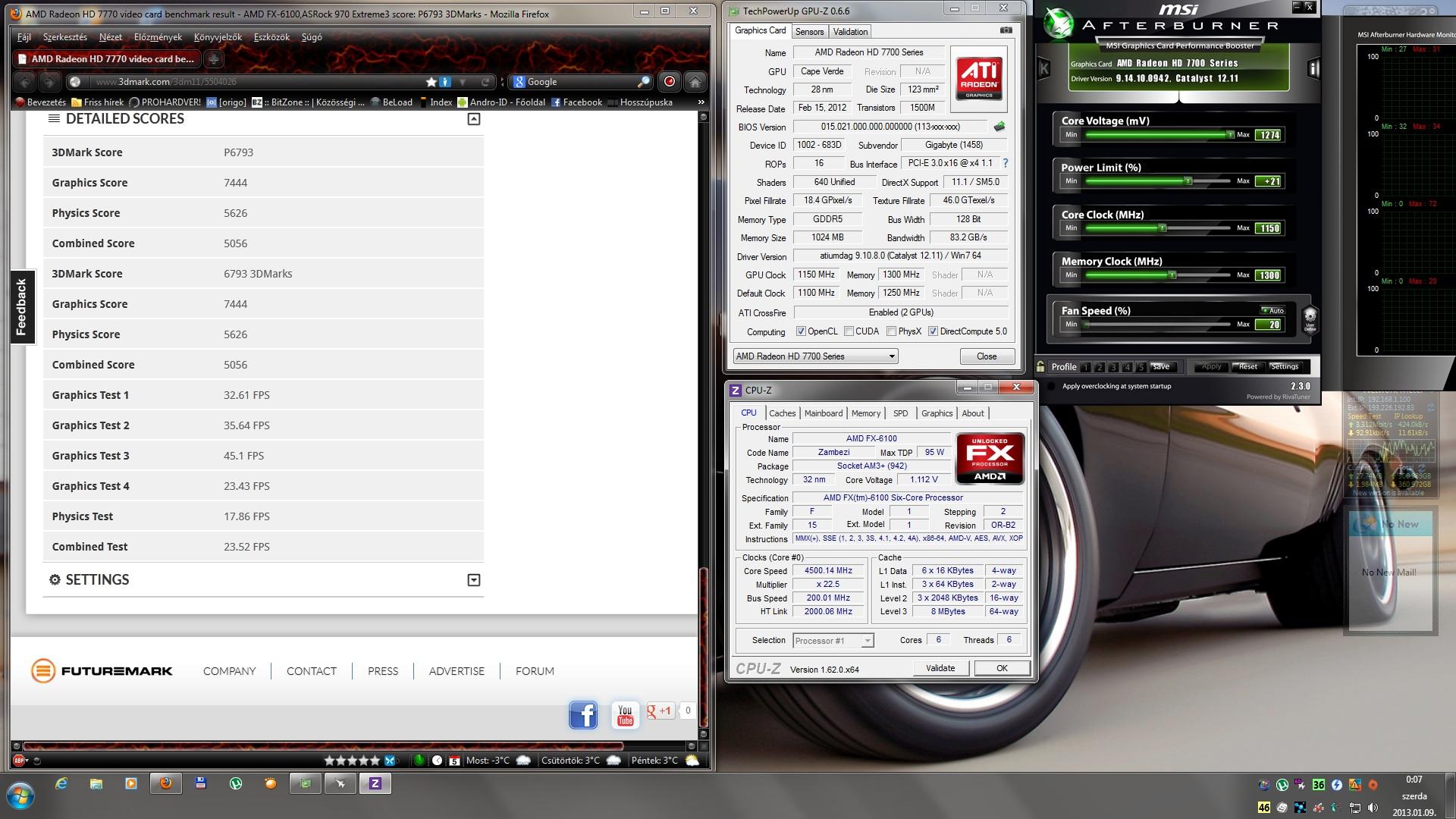Click the GPU-Z screenshot camera icon
The height and width of the screenshot is (819, 1456).
1006,30
